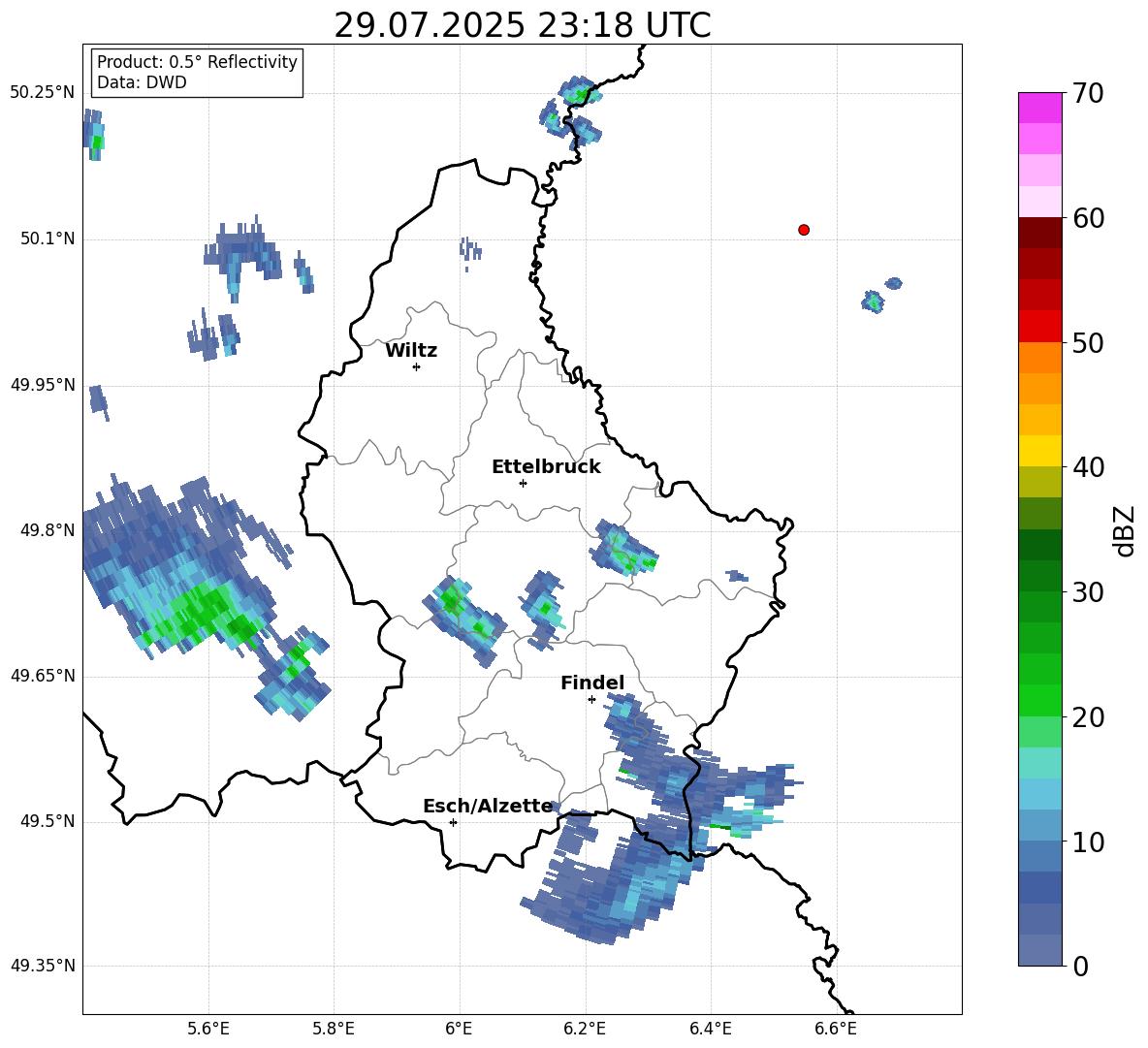
Task: Click the Findel station cross marker
Action: pyautogui.click(x=591, y=700)
